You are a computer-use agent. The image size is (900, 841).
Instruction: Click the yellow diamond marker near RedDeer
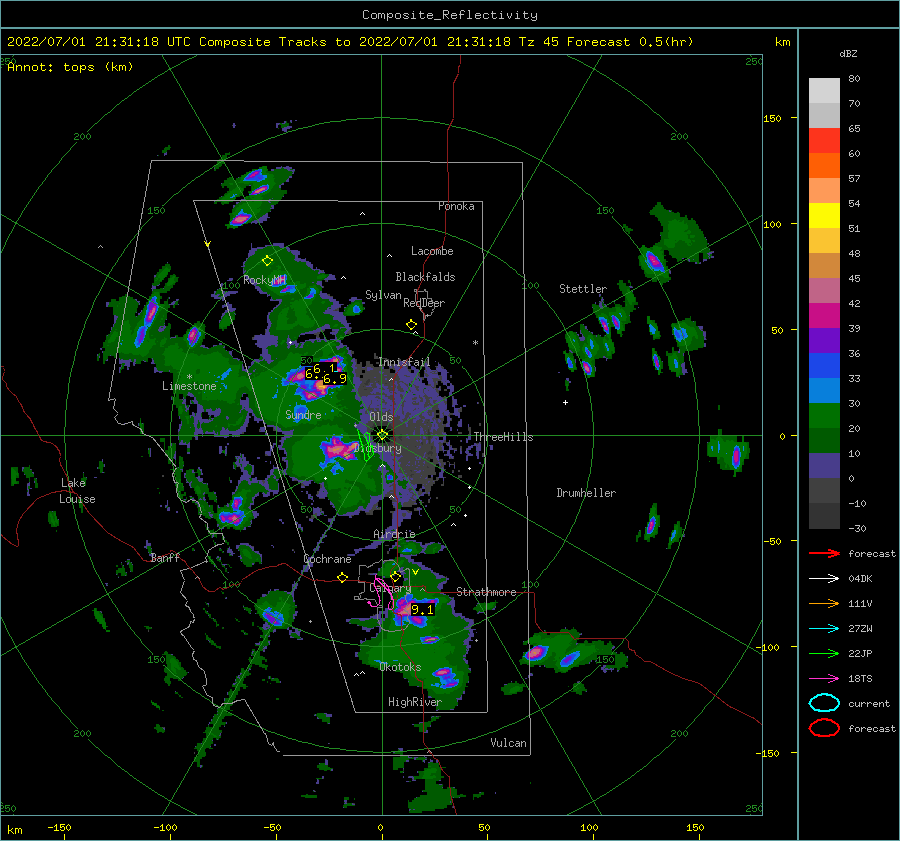[411, 325]
